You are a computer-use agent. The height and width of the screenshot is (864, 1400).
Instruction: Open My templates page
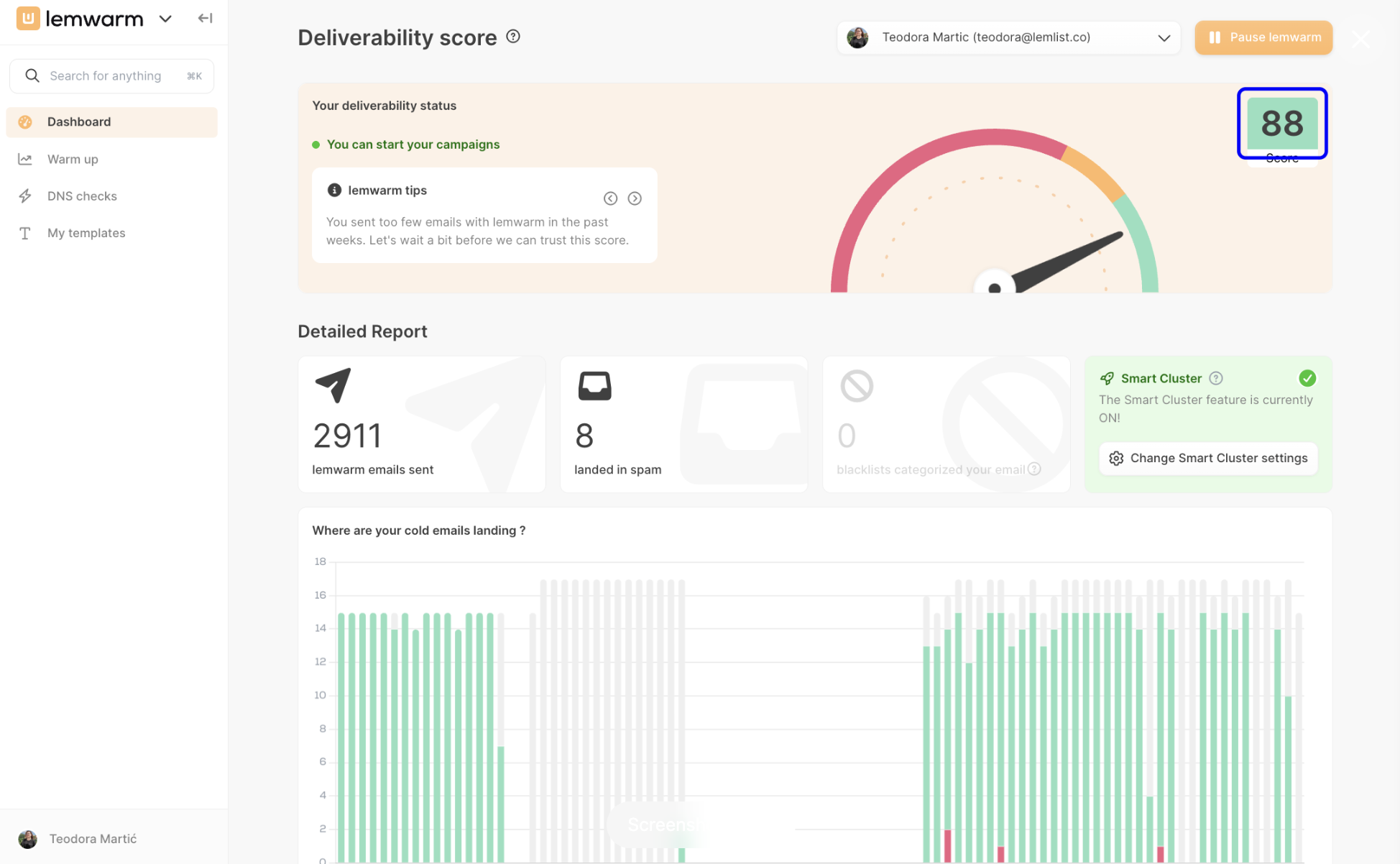(x=86, y=233)
